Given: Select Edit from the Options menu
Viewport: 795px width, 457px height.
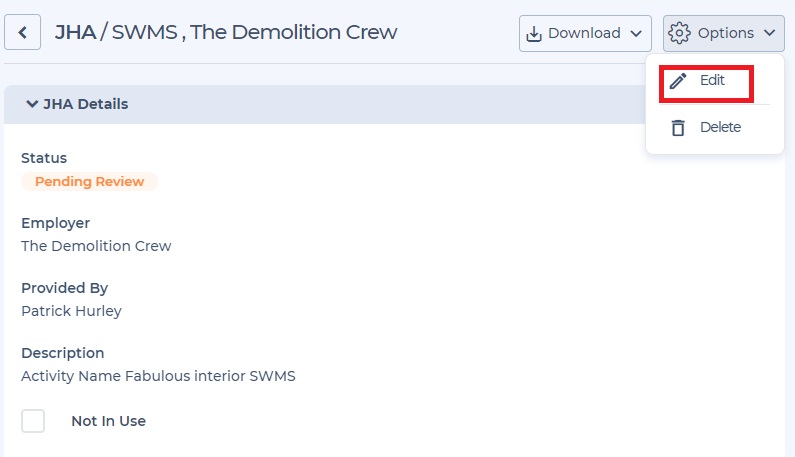Looking at the screenshot, I should [x=708, y=81].
